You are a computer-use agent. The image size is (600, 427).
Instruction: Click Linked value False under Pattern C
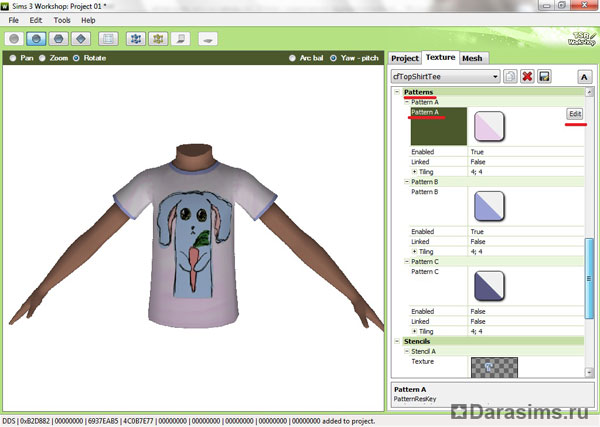pos(478,321)
